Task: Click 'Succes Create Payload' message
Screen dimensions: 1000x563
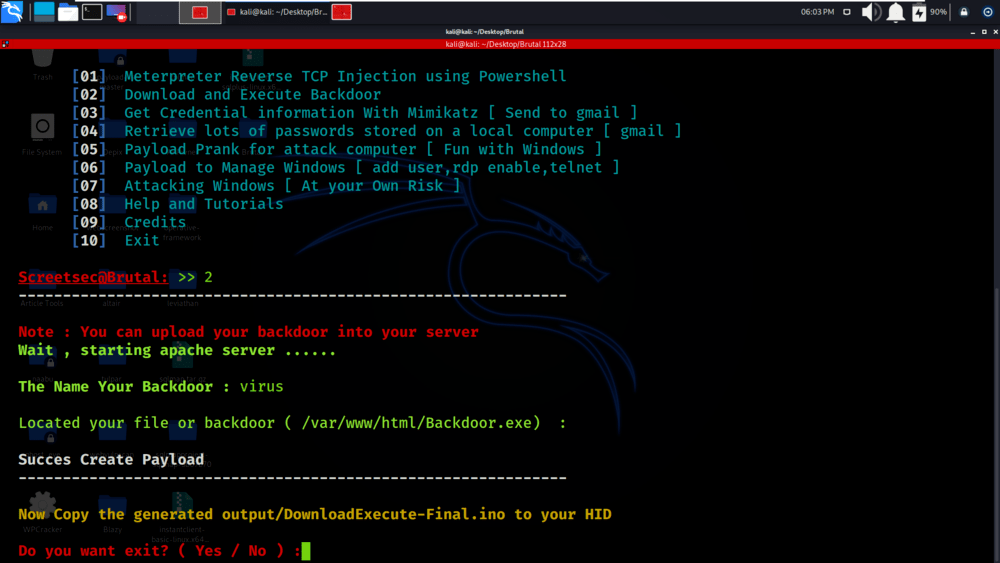Action: (111, 460)
